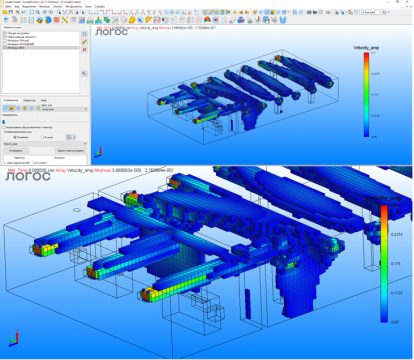The width and height of the screenshot is (414, 360).
Task: Open the color mode dropdown in display panel
Action: (x=65, y=109)
